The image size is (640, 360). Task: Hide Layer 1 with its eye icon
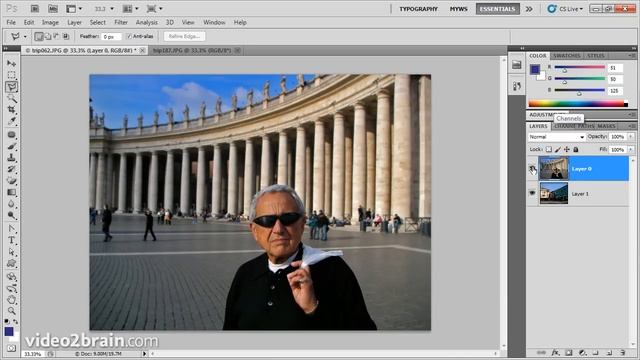point(532,193)
